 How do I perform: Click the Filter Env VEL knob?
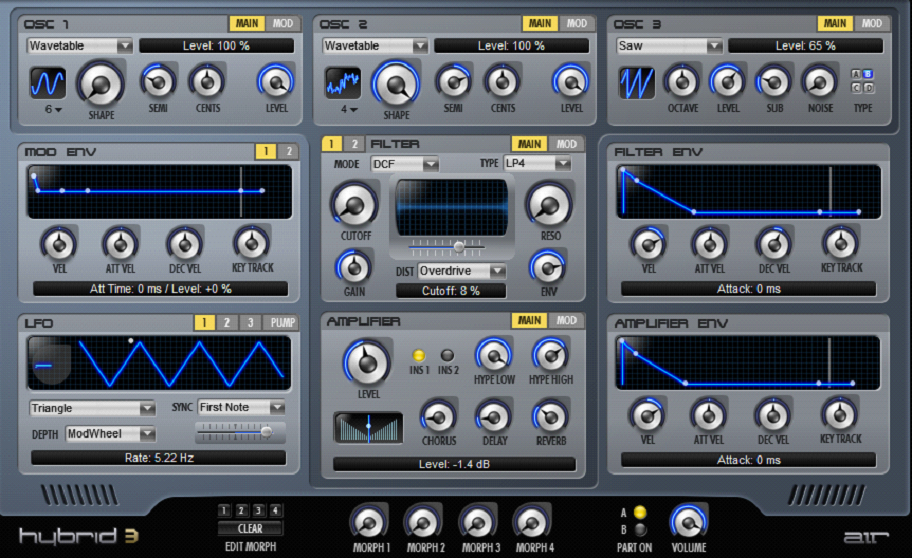[648, 245]
